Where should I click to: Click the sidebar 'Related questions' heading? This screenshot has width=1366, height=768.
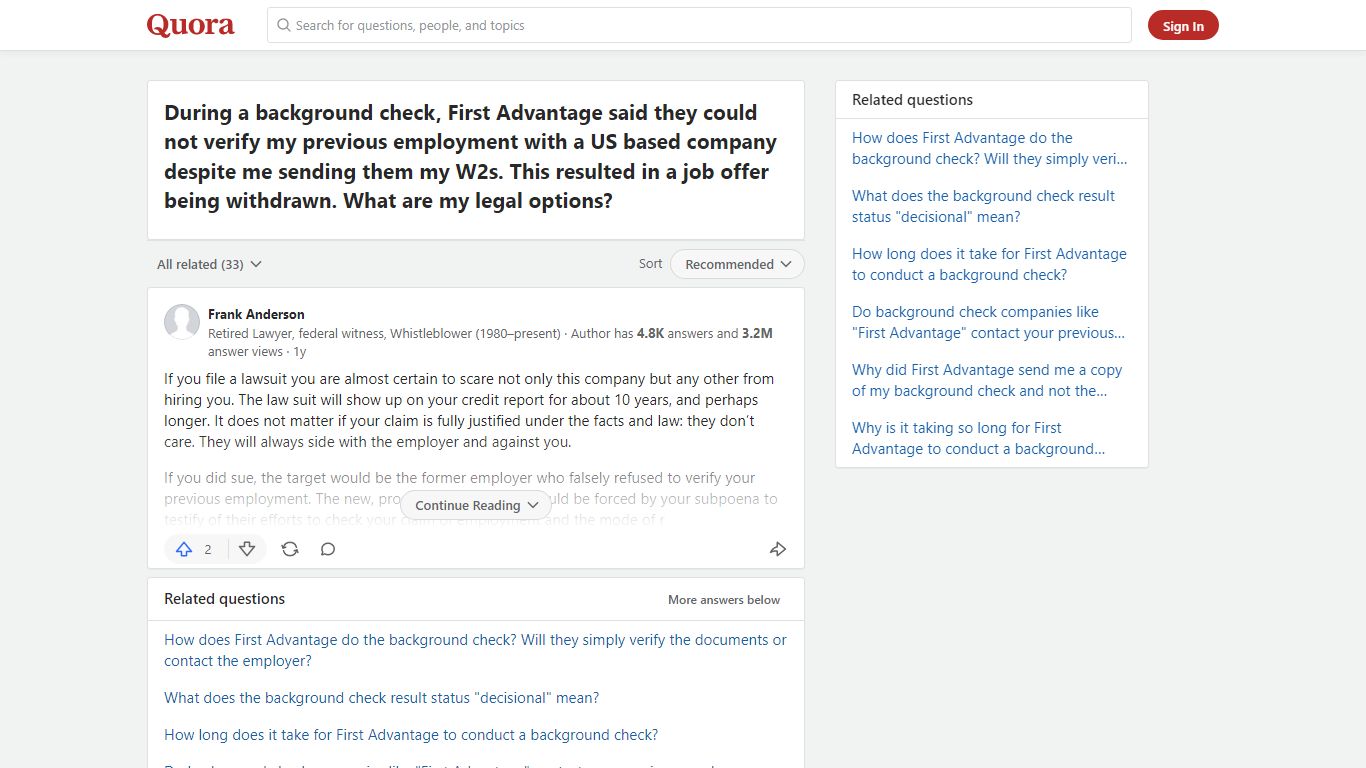(x=912, y=100)
